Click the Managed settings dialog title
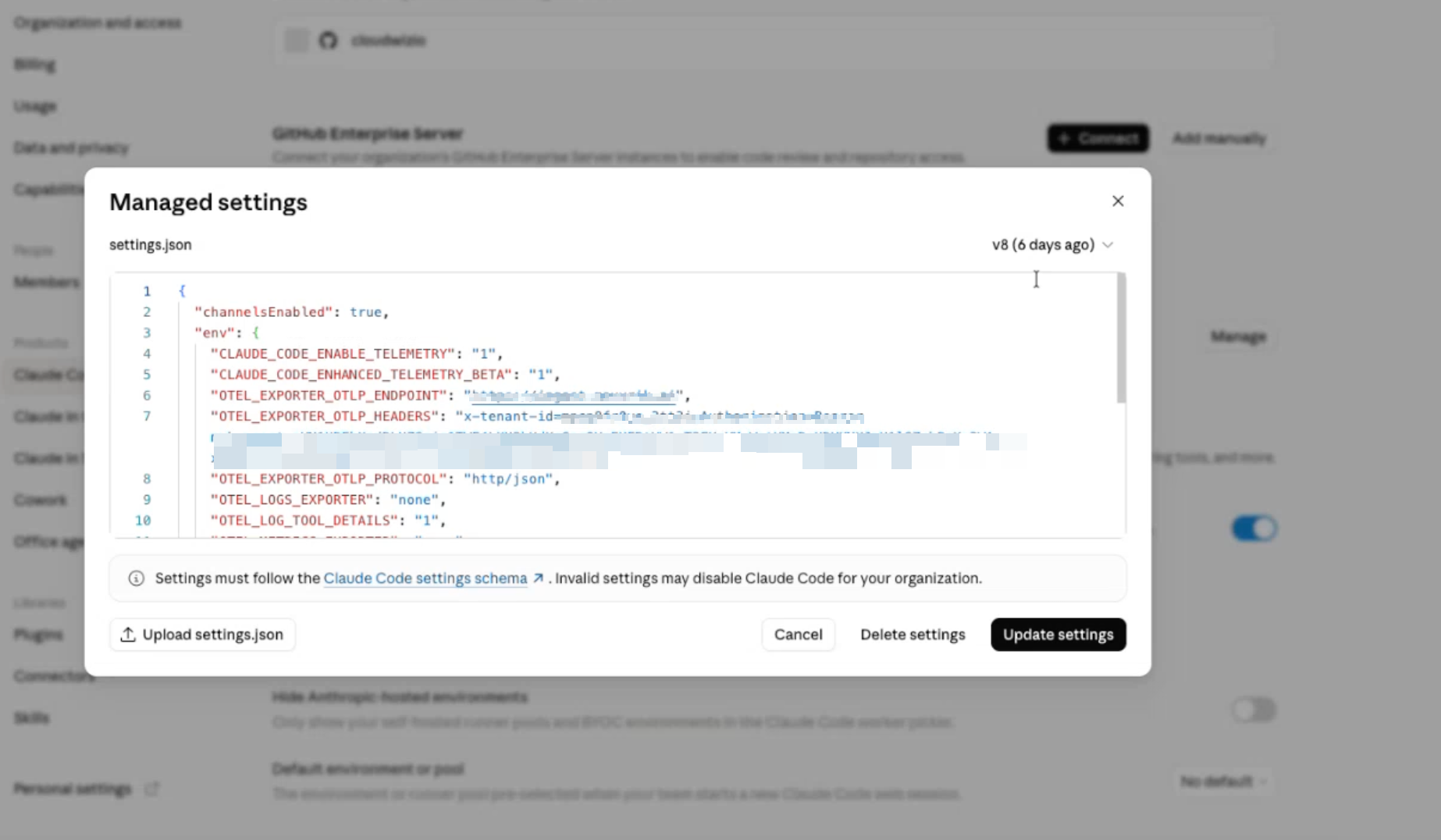This screenshot has width=1441, height=840. (x=208, y=202)
